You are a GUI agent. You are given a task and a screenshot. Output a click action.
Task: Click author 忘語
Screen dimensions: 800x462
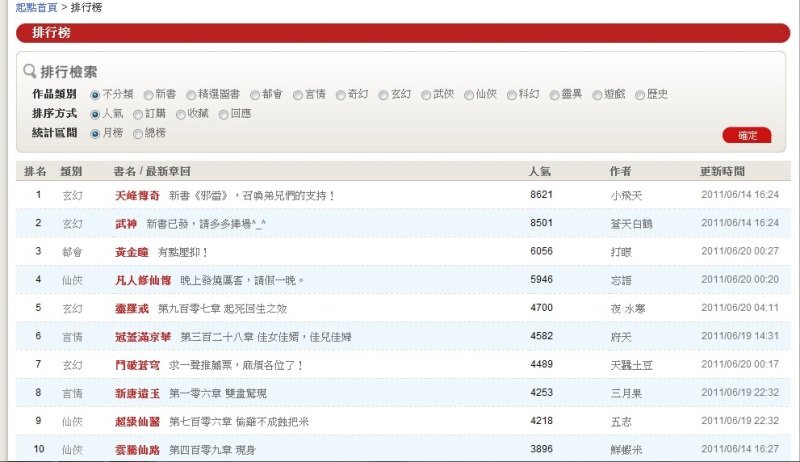pyautogui.click(x=621, y=280)
